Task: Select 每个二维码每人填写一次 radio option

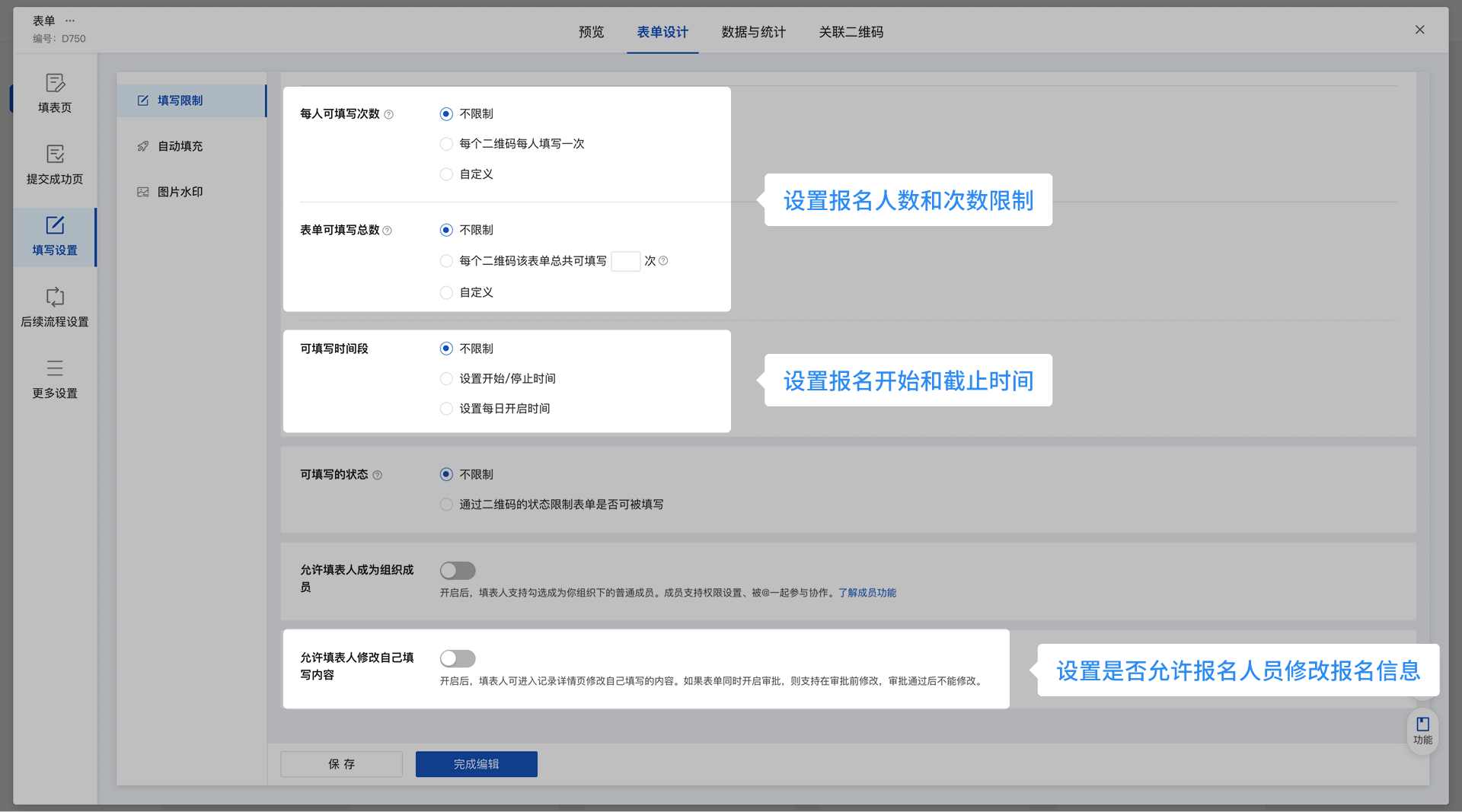Action: (446, 144)
